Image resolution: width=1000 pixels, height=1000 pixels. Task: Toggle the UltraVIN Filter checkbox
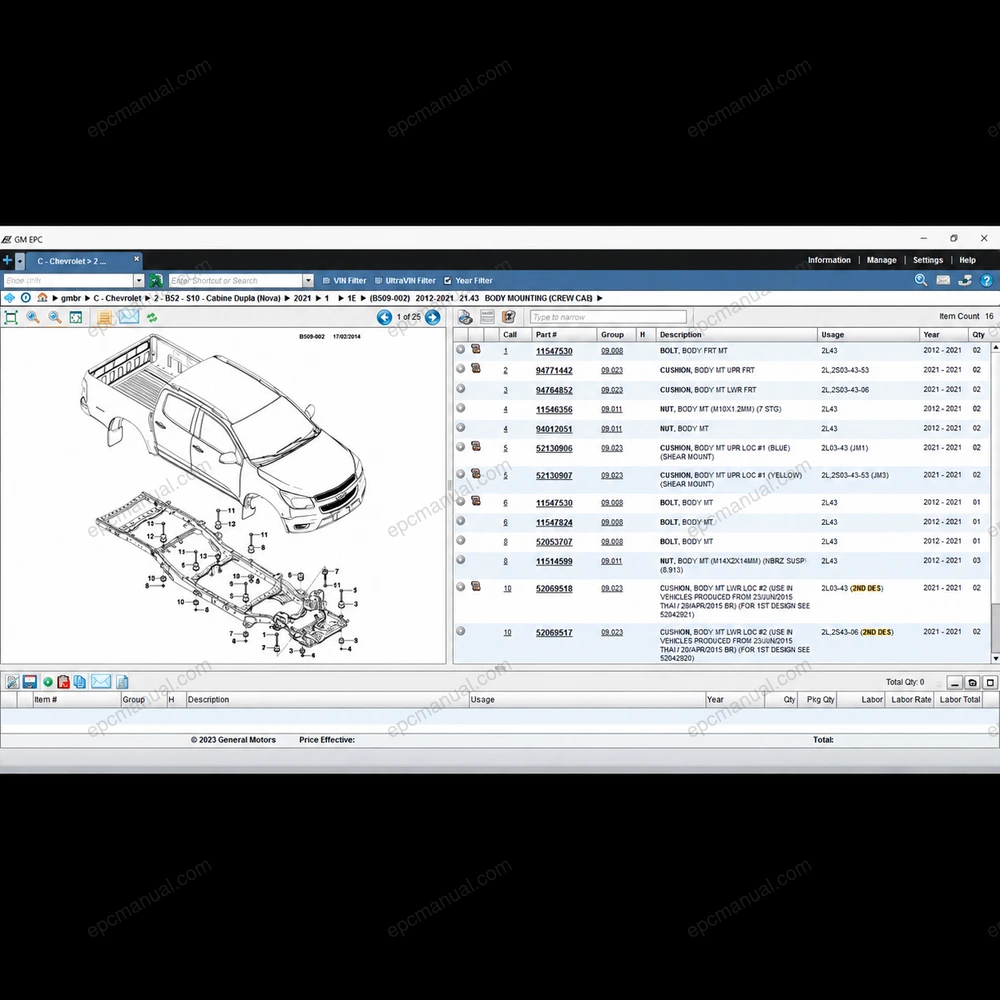pos(378,281)
